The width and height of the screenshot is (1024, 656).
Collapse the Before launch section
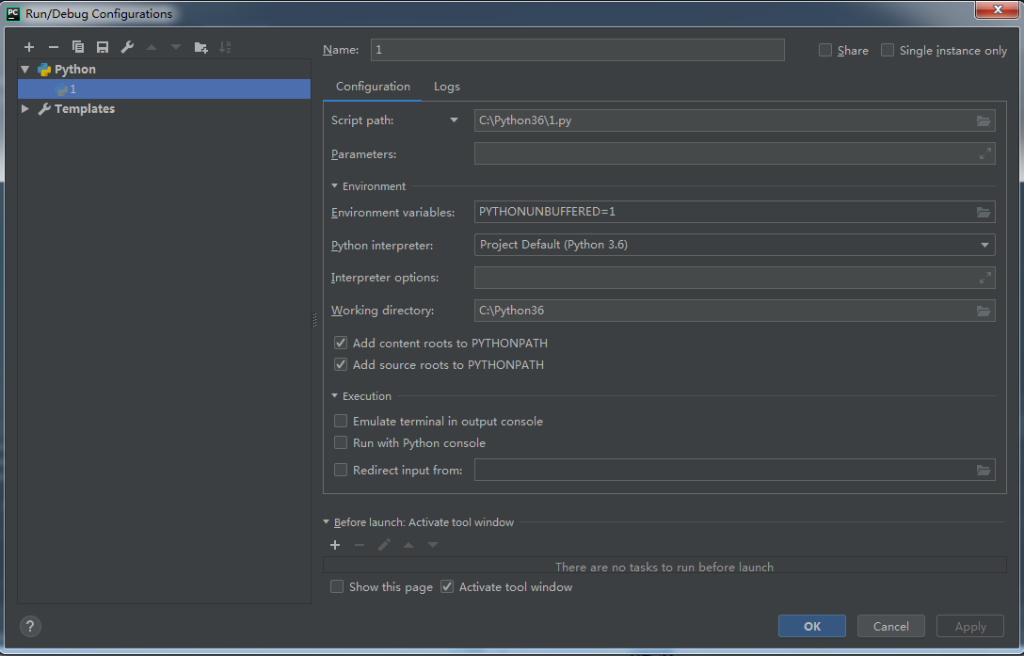(326, 521)
